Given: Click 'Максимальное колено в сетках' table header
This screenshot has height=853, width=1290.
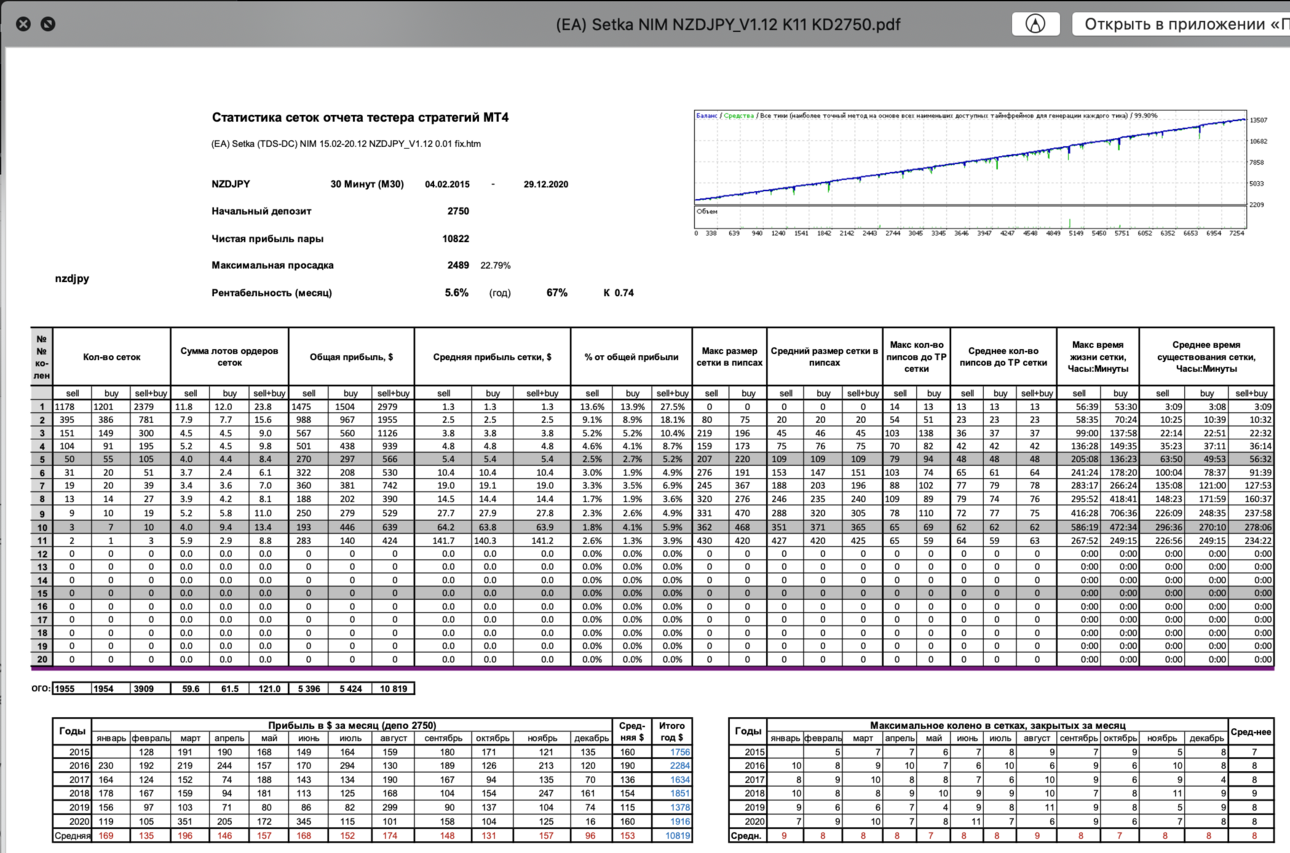Looking at the screenshot, I should coord(997,725).
